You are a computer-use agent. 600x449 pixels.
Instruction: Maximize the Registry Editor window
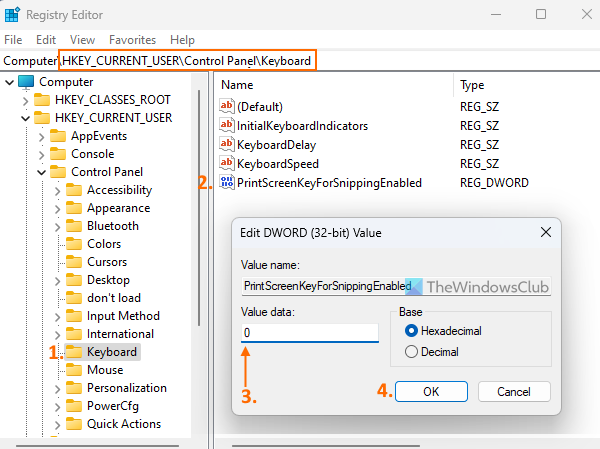pos(541,15)
